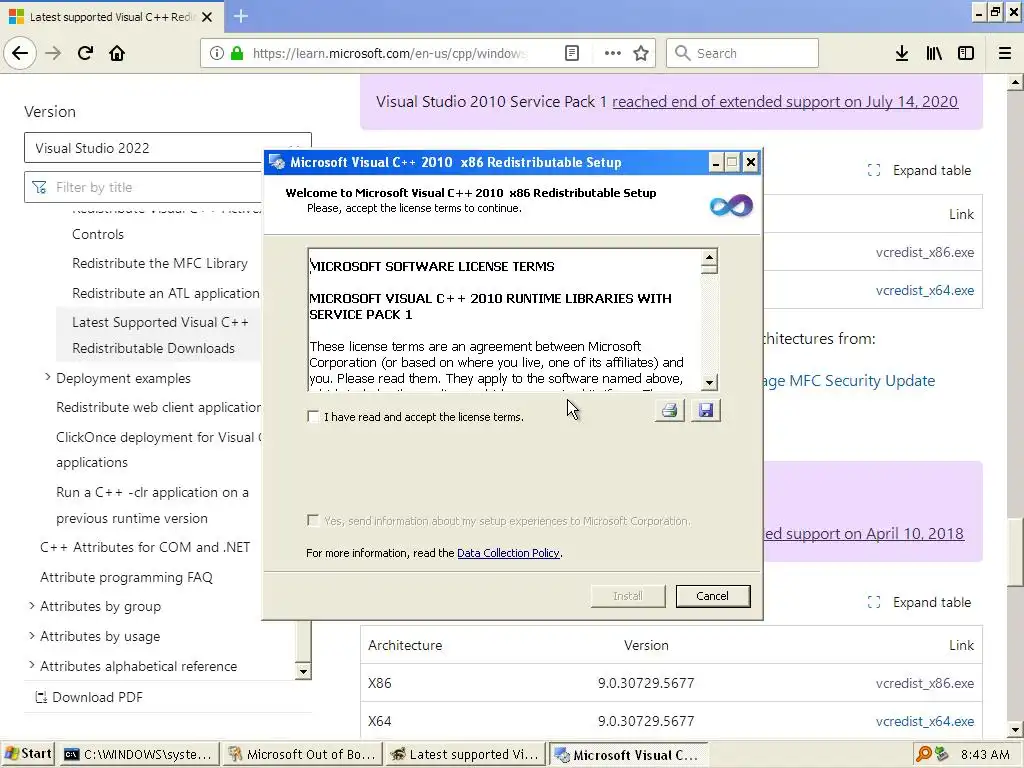Click the browser Search box
This screenshot has height=768, width=1024.
click(742, 54)
